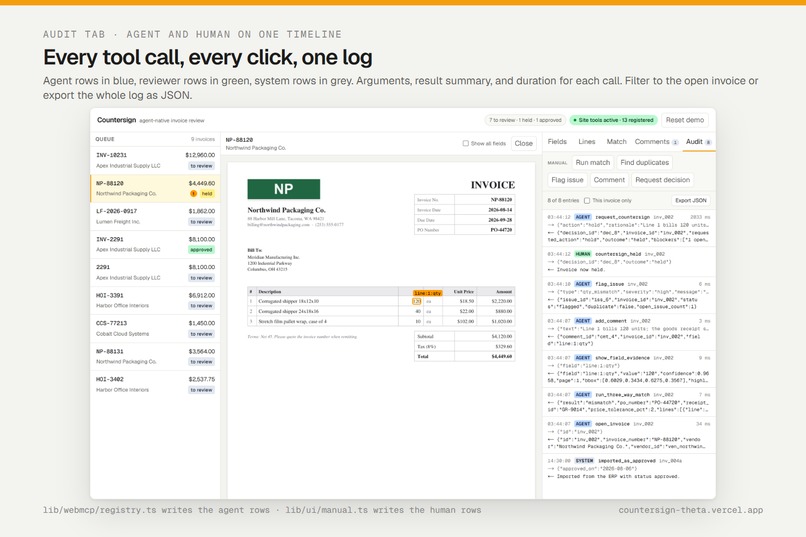Click the highlighted 120 quantity cell
Image resolution: width=806 pixels, height=537 pixels.
coord(416,301)
